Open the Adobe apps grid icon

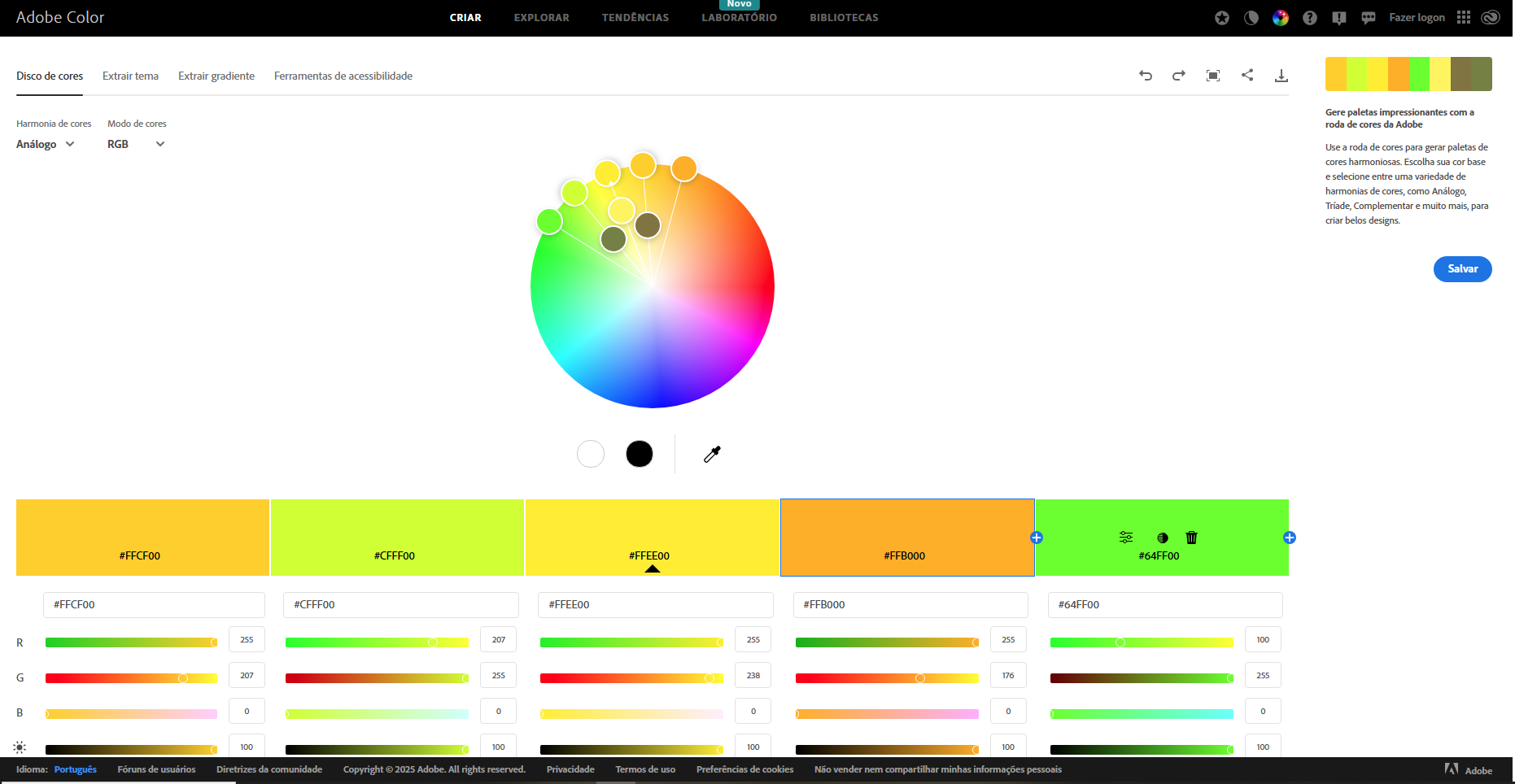point(1464,17)
